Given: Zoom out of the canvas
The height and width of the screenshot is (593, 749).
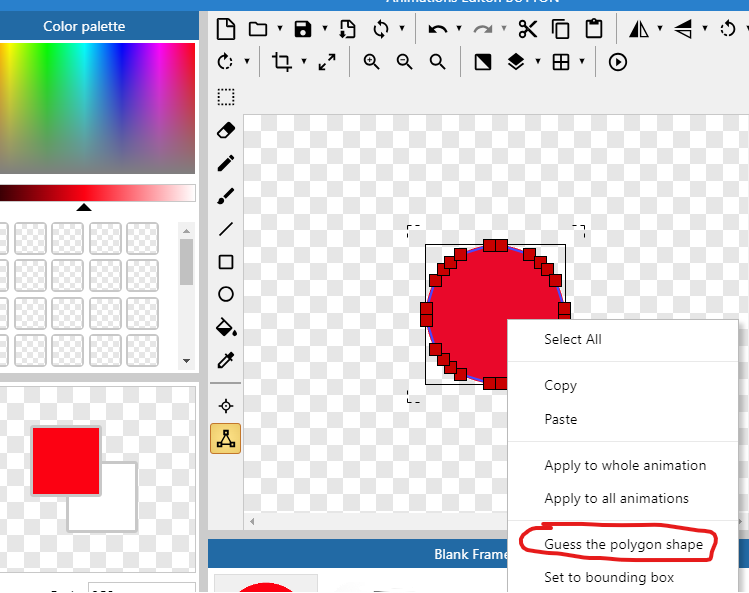Looking at the screenshot, I should (405, 62).
